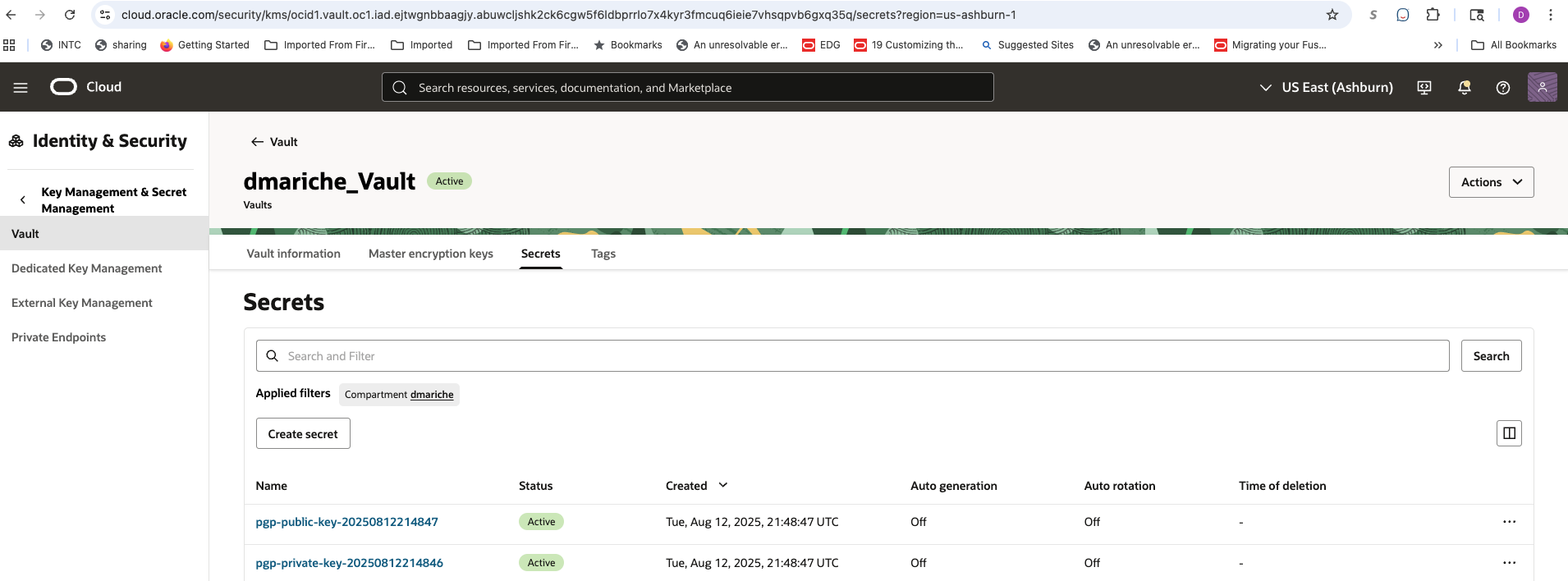Click the browser back arrow
The width and height of the screenshot is (1568, 581).
point(11,15)
